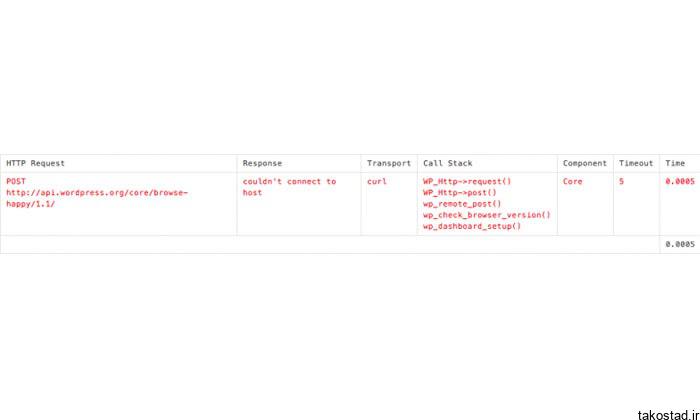This screenshot has height=420, width=700.
Task: Select the POST request method text
Action: (x=16, y=181)
